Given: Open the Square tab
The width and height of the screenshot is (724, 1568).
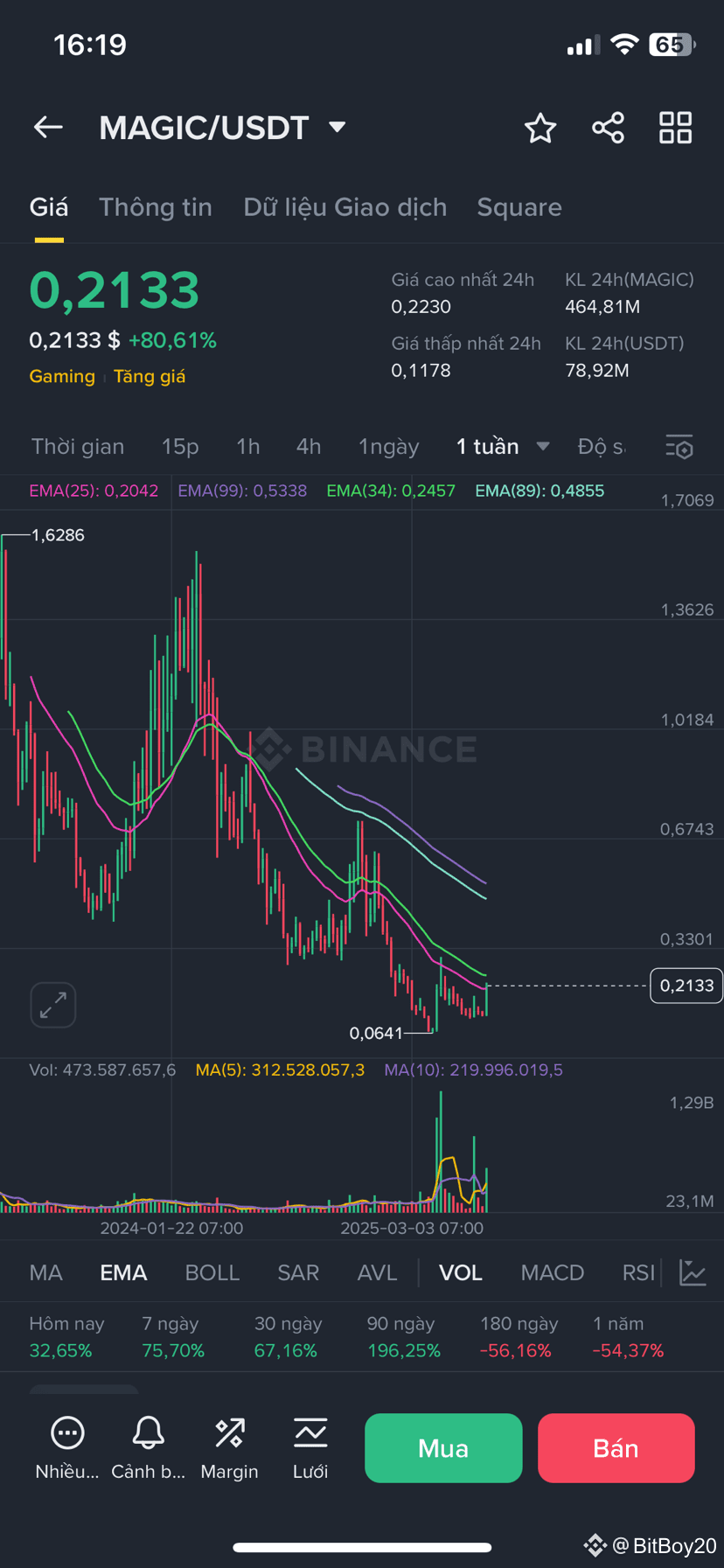Looking at the screenshot, I should pyautogui.click(x=519, y=207).
